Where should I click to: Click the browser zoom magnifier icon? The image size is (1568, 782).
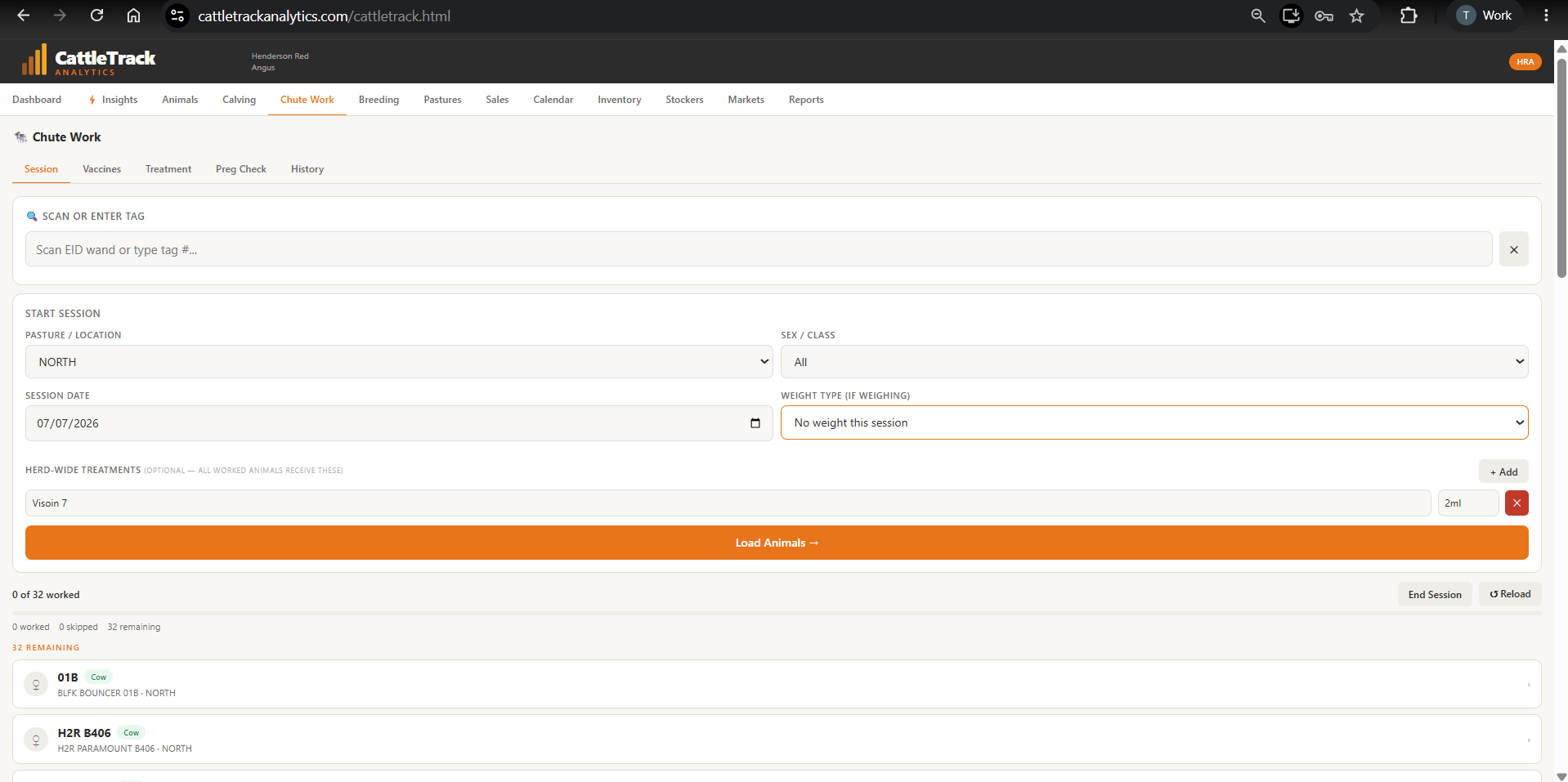[1257, 16]
